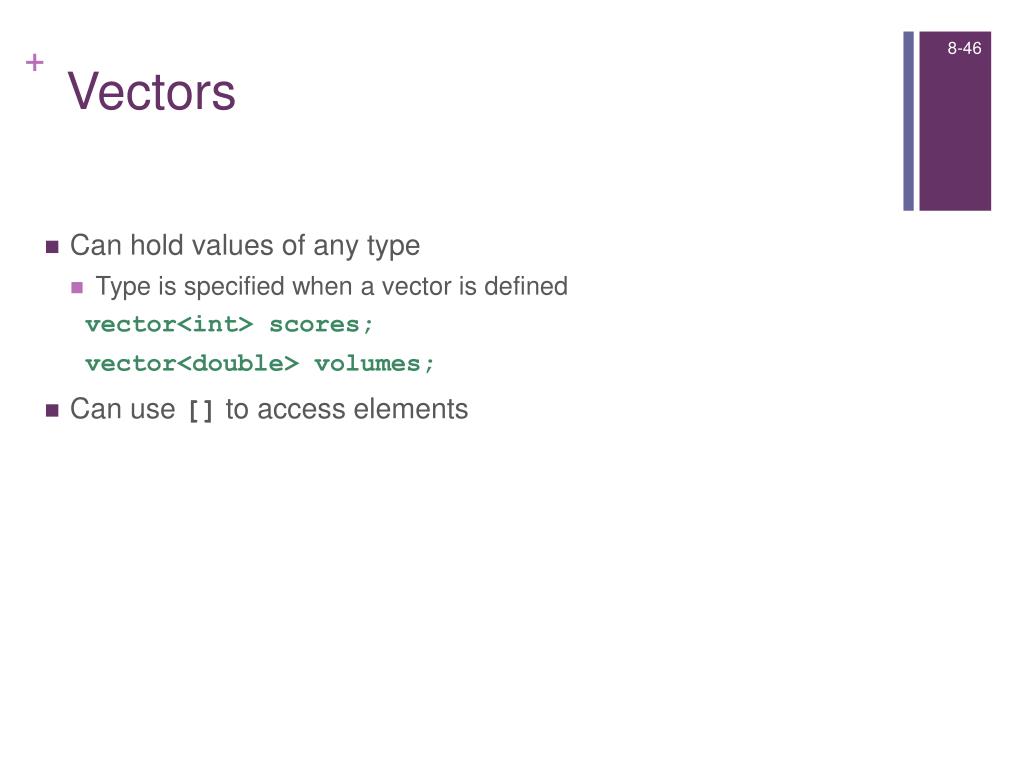Click the code line 'vector<double> volumes;'

pyautogui.click(x=260, y=364)
